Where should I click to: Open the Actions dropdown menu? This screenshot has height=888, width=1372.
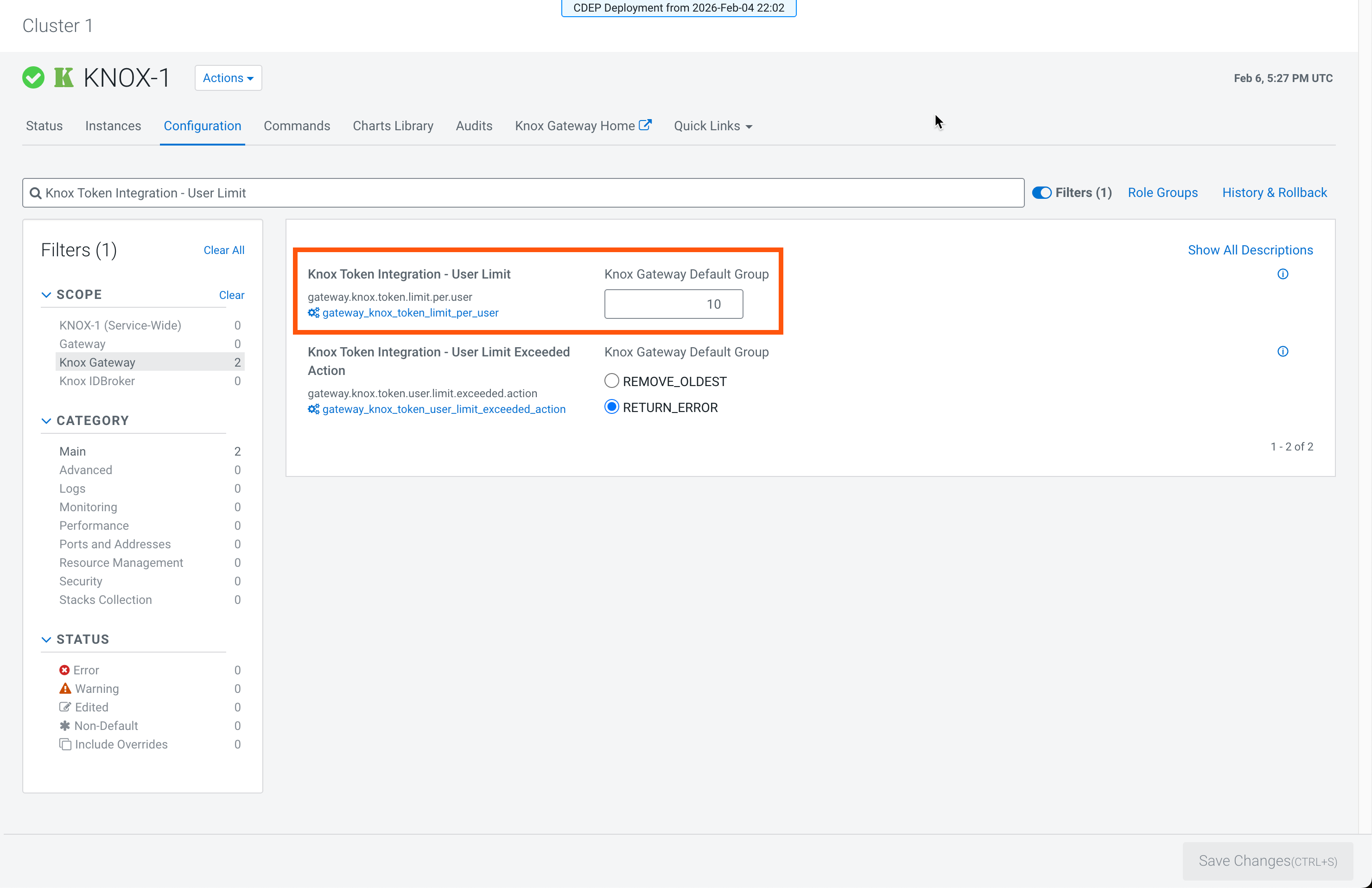tap(229, 78)
